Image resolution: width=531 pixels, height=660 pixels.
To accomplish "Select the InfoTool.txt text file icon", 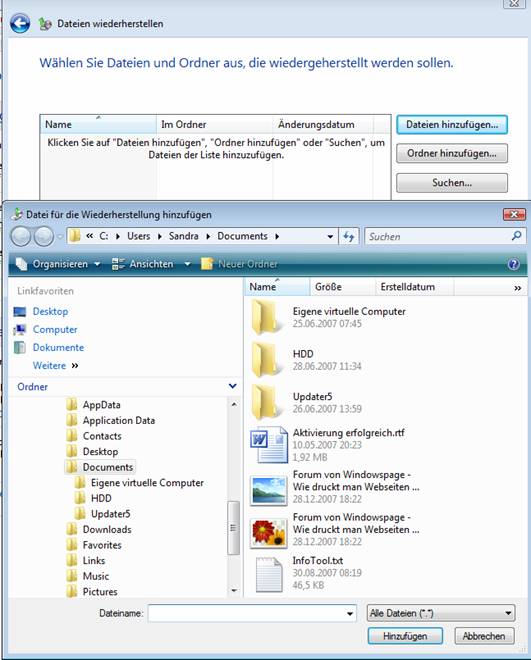I will 268,574.
